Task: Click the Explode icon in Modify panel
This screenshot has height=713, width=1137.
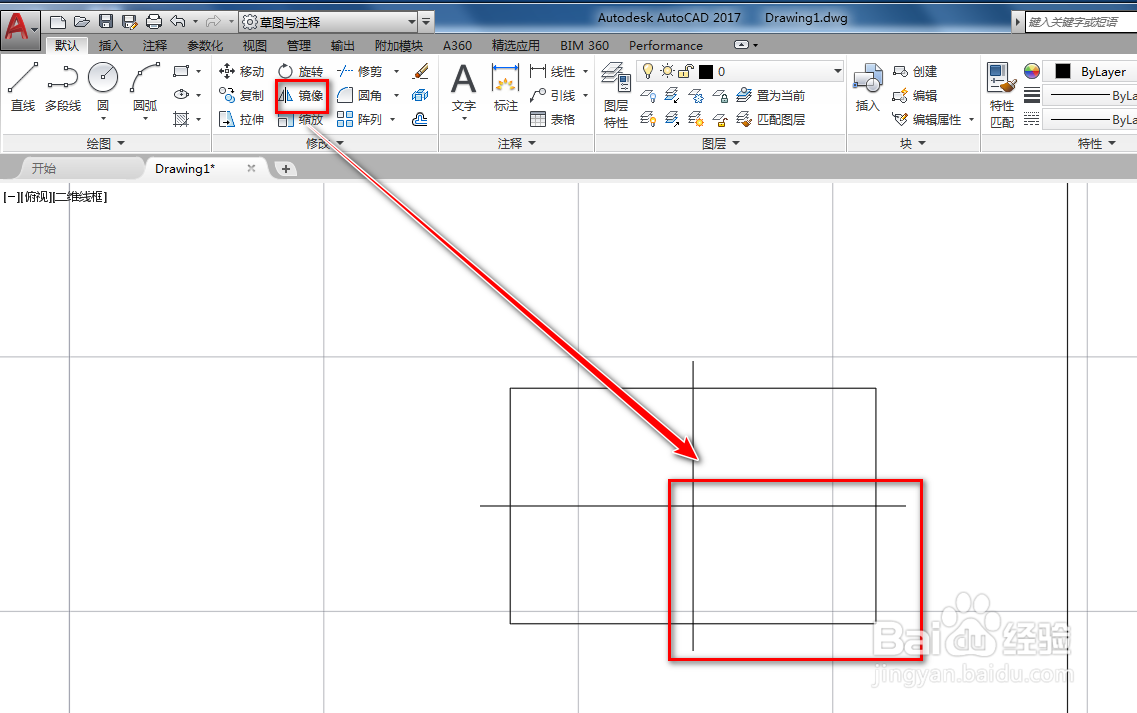Action: (421, 95)
